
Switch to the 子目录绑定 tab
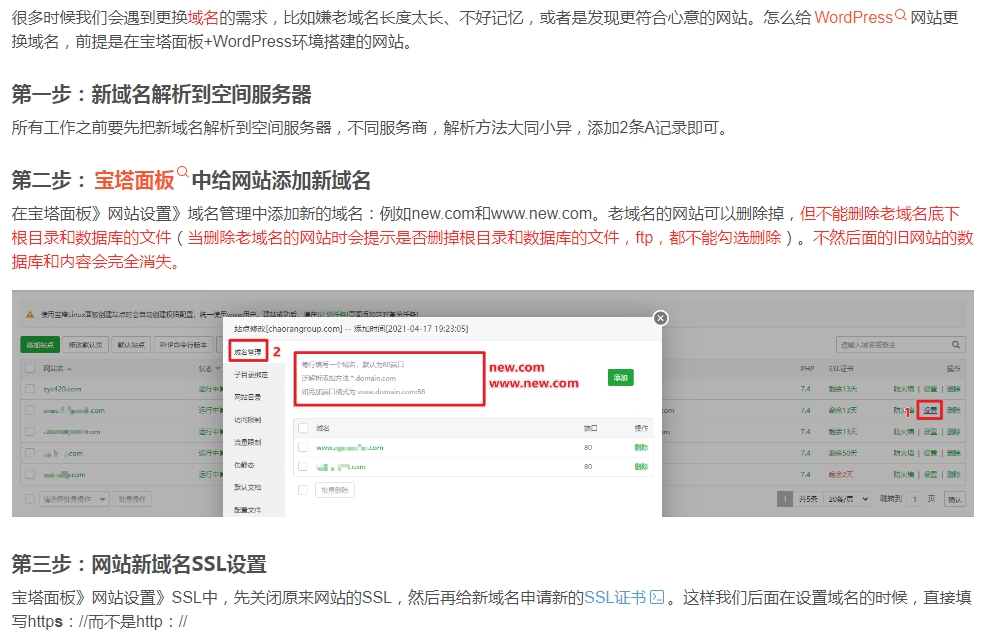pos(251,374)
